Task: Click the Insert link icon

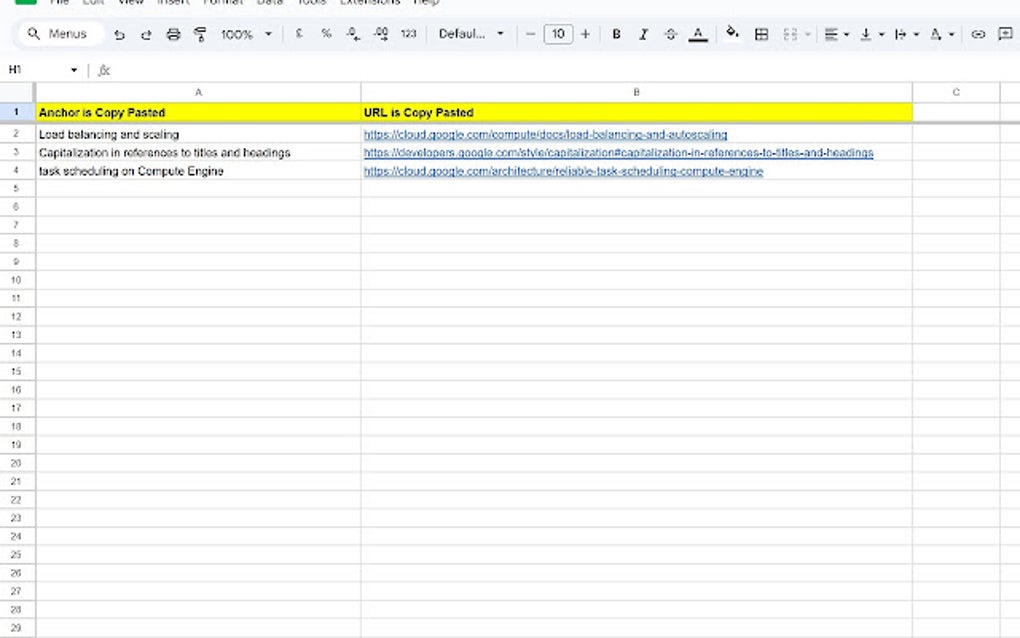Action: (978, 33)
